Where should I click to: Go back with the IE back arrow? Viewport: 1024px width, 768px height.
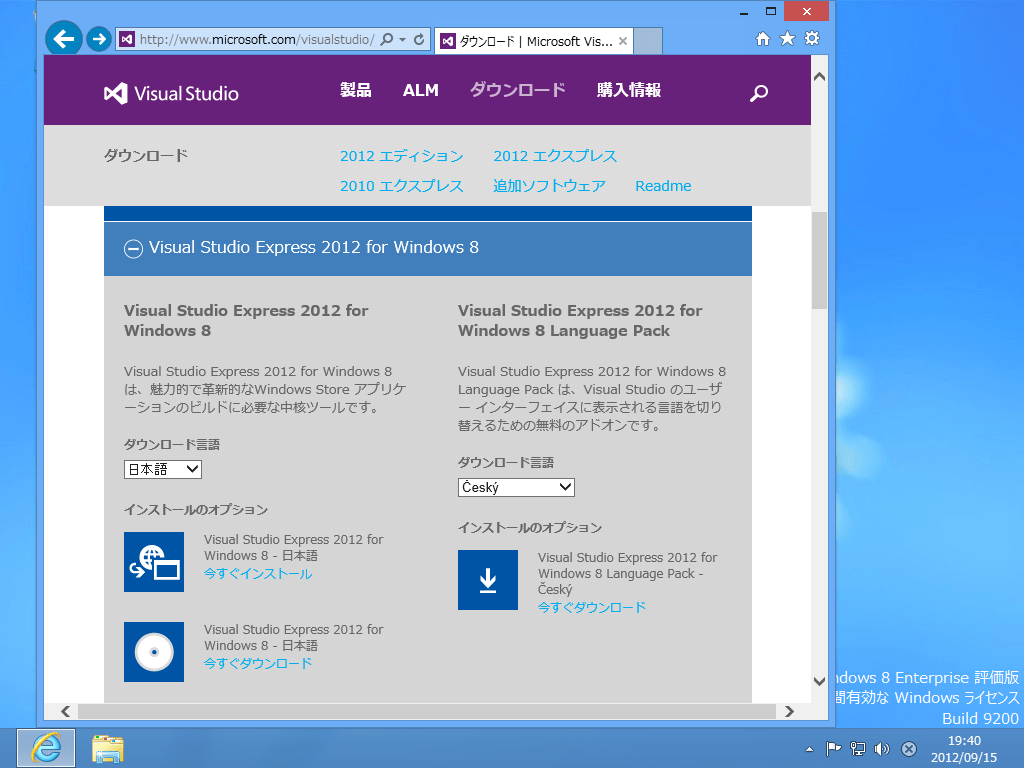[x=63, y=39]
